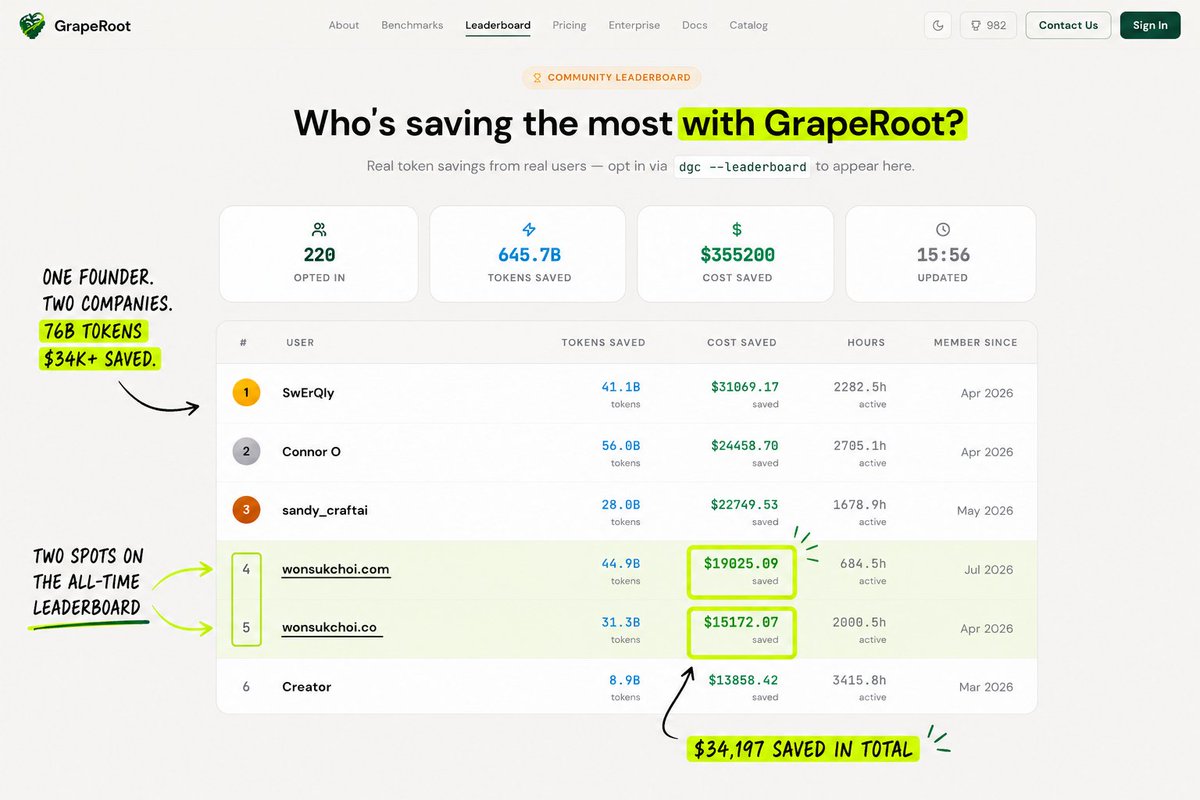Image resolution: width=1200 pixels, height=800 pixels.
Task: Click the 2000.5h active hours
Action: [859, 621]
